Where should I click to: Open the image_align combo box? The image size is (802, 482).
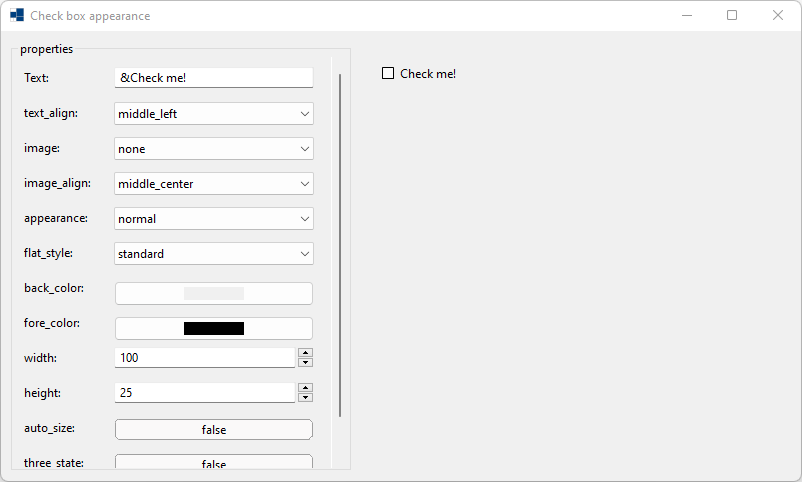click(x=214, y=184)
